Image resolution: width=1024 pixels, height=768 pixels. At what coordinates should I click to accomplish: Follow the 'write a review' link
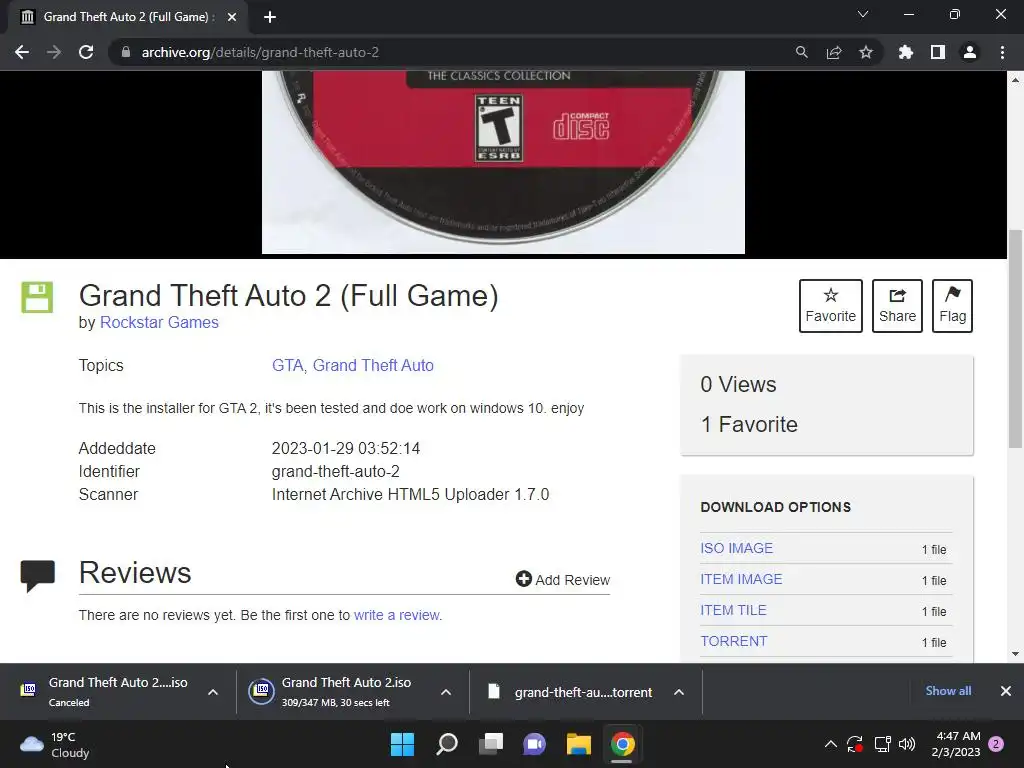[396, 615]
